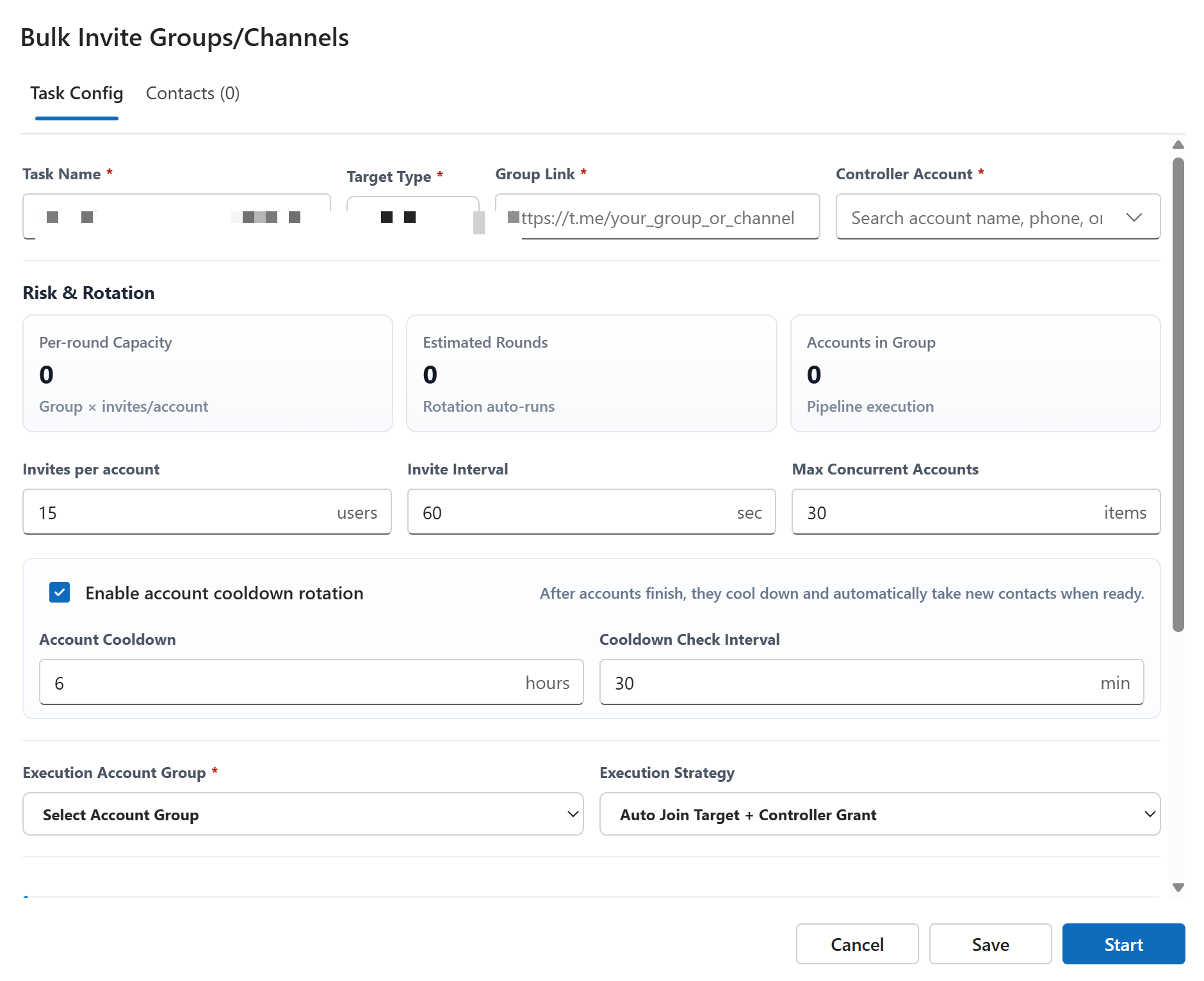This screenshot has height=981, width=1204.
Task: Switch to the Task Config tab
Action: pyautogui.click(x=77, y=93)
